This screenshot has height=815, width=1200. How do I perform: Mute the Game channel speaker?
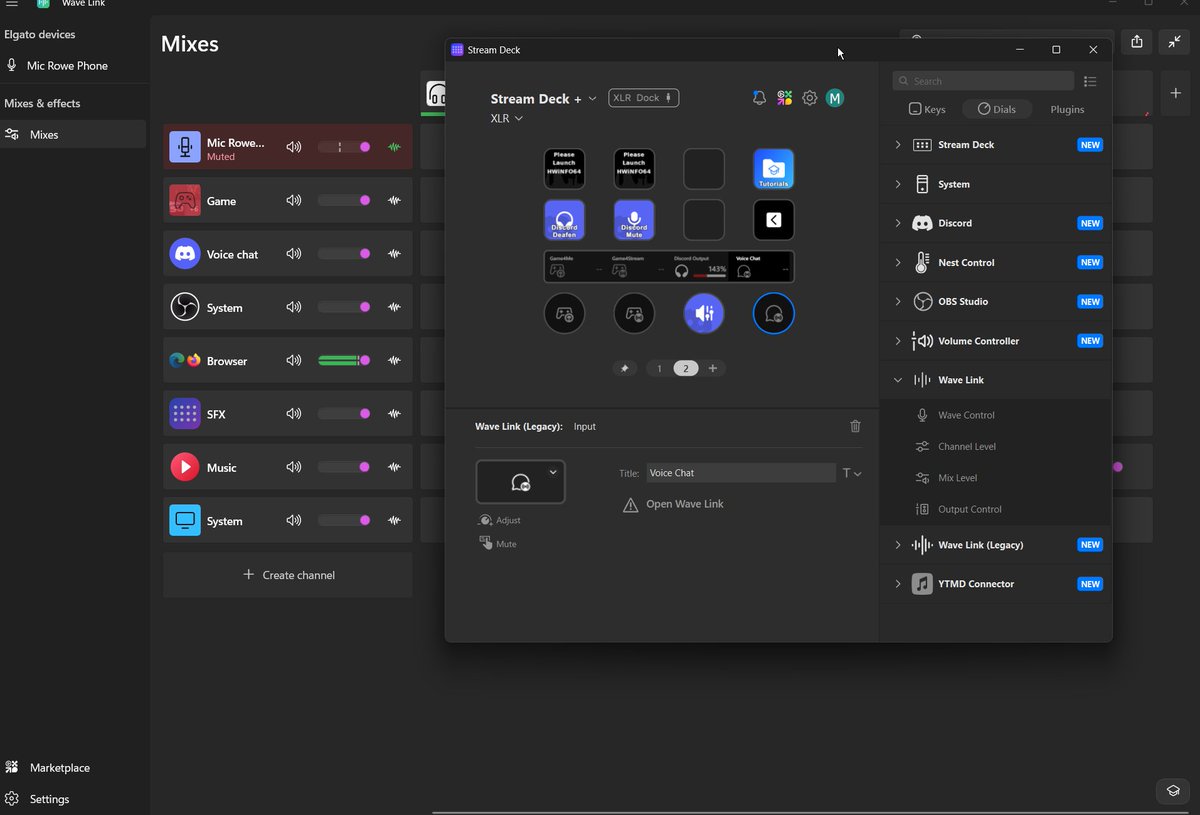tap(294, 201)
